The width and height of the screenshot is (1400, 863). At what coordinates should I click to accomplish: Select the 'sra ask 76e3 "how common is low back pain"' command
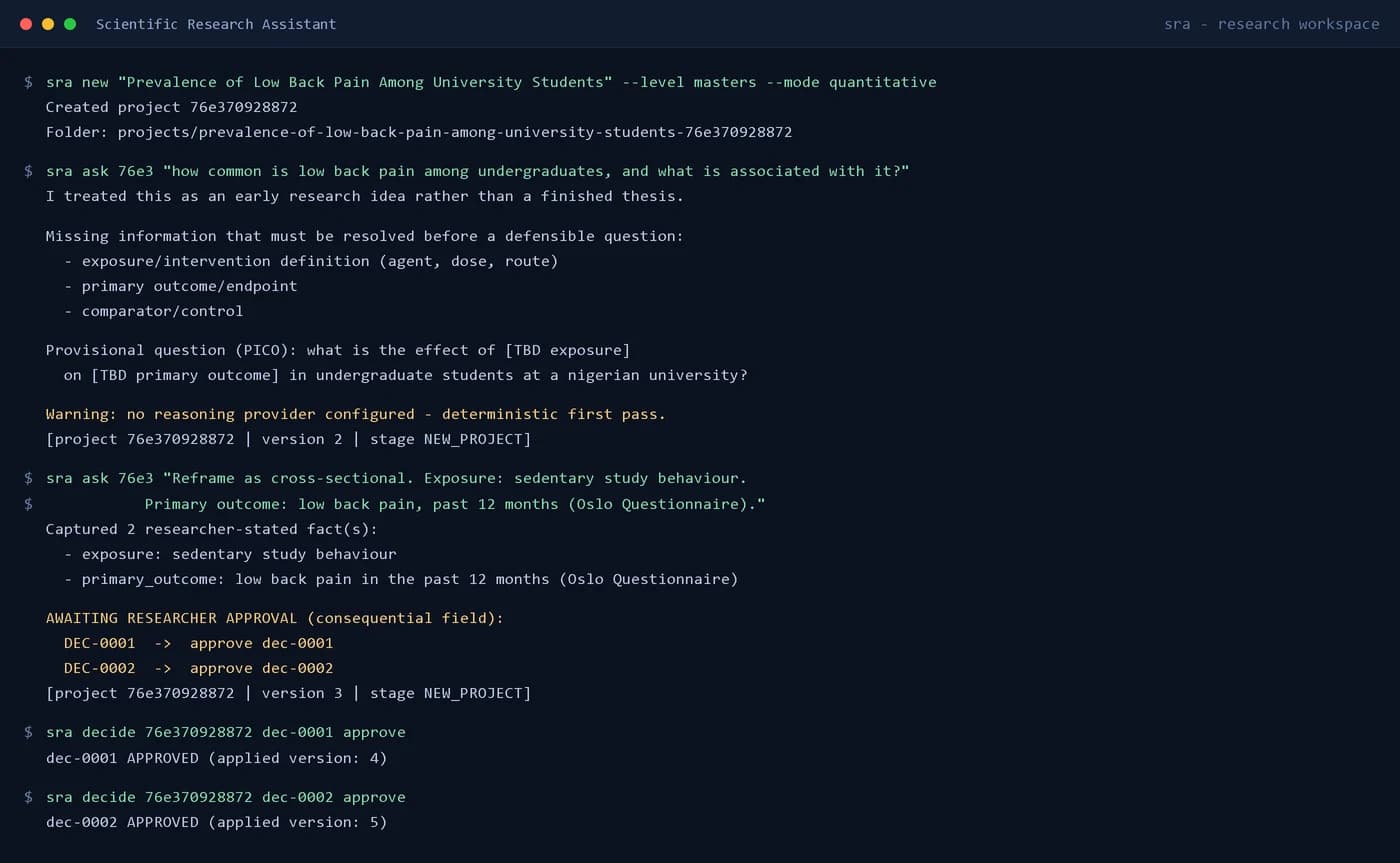pyautogui.click(x=478, y=171)
